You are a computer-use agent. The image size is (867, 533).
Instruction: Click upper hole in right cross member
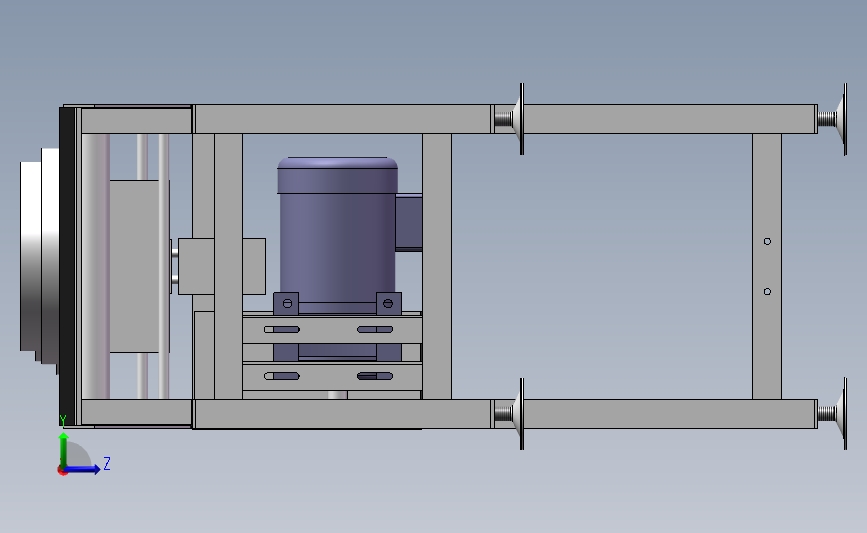click(767, 242)
